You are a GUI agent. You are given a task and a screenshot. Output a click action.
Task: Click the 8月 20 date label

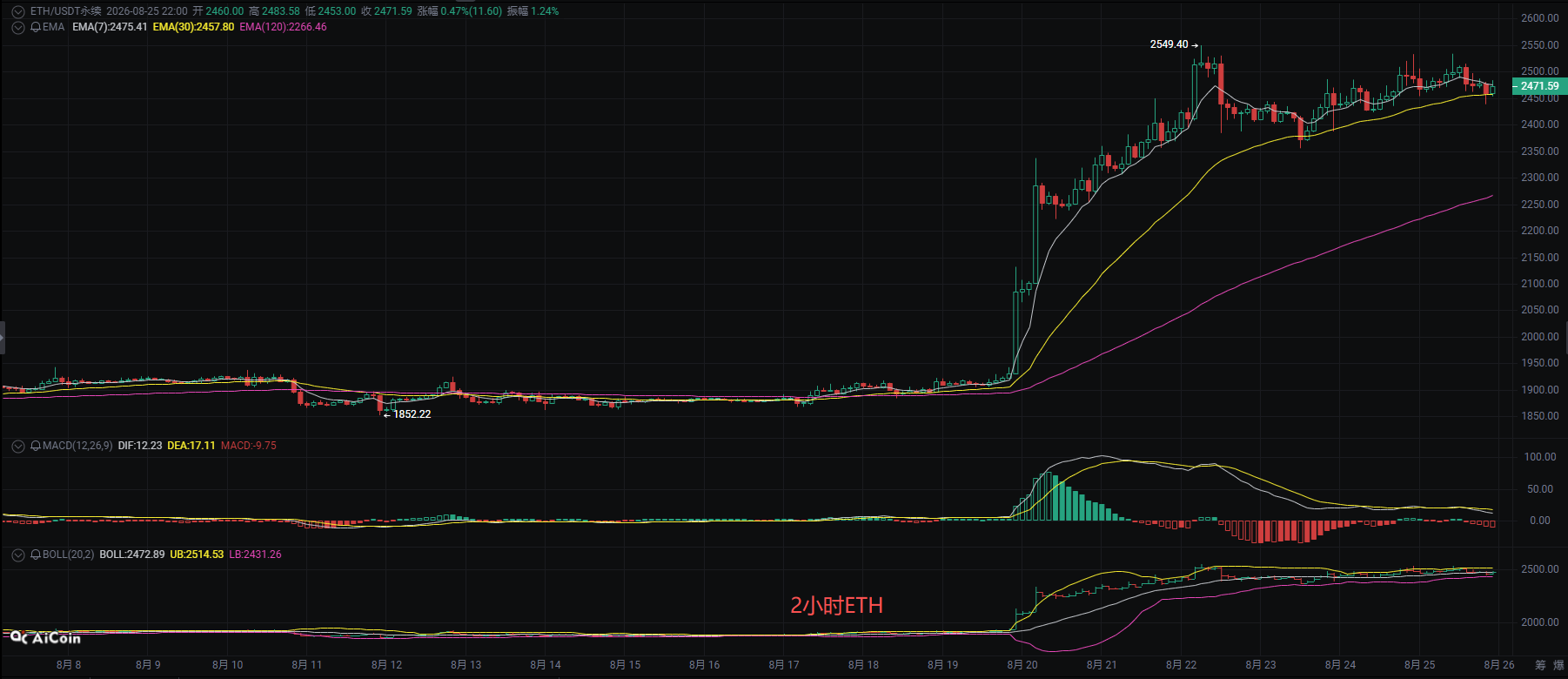(1022, 665)
